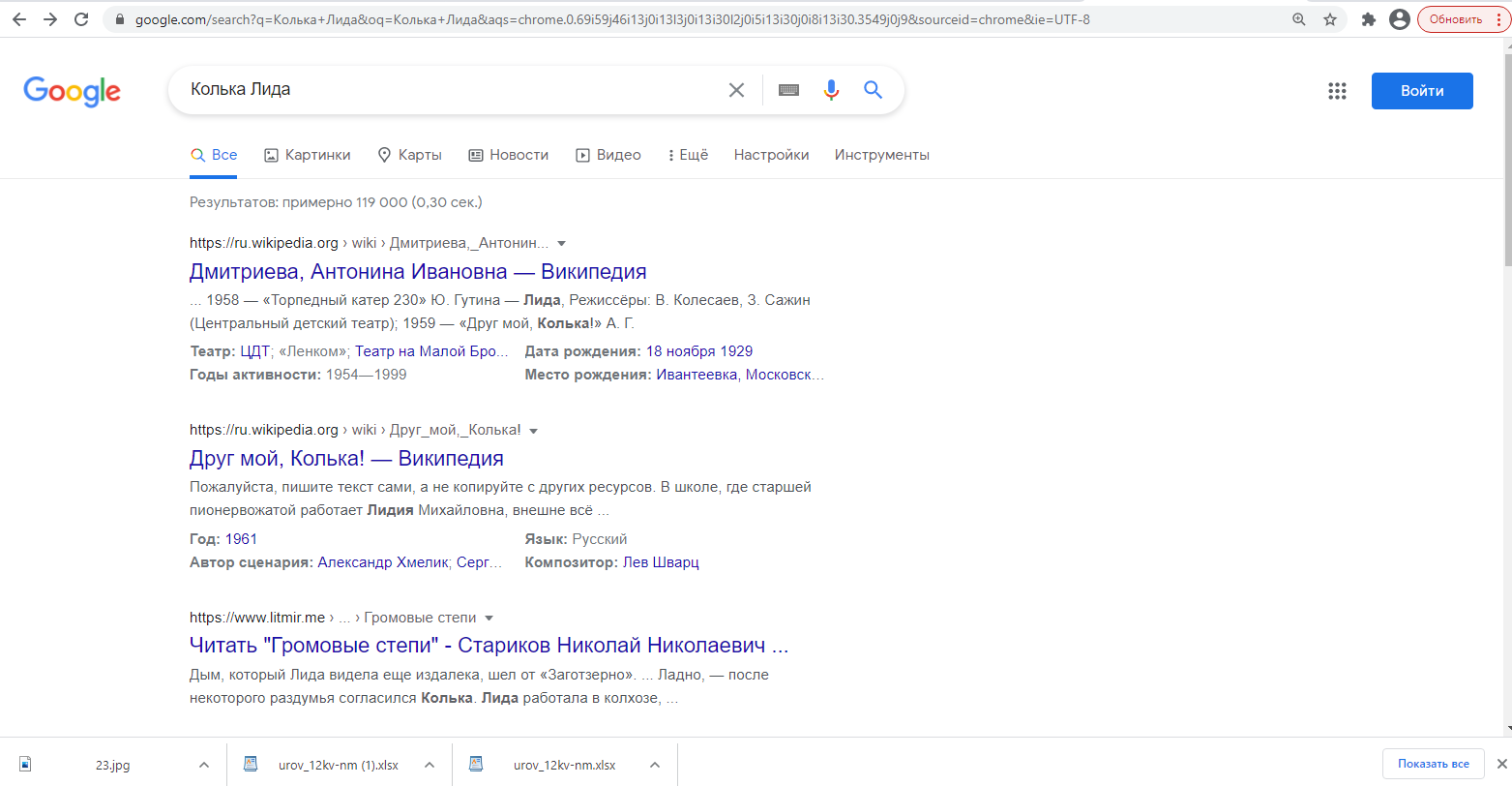The image size is (1512, 786).
Task: Open the browser extensions puzzle icon
Action: click(1369, 19)
